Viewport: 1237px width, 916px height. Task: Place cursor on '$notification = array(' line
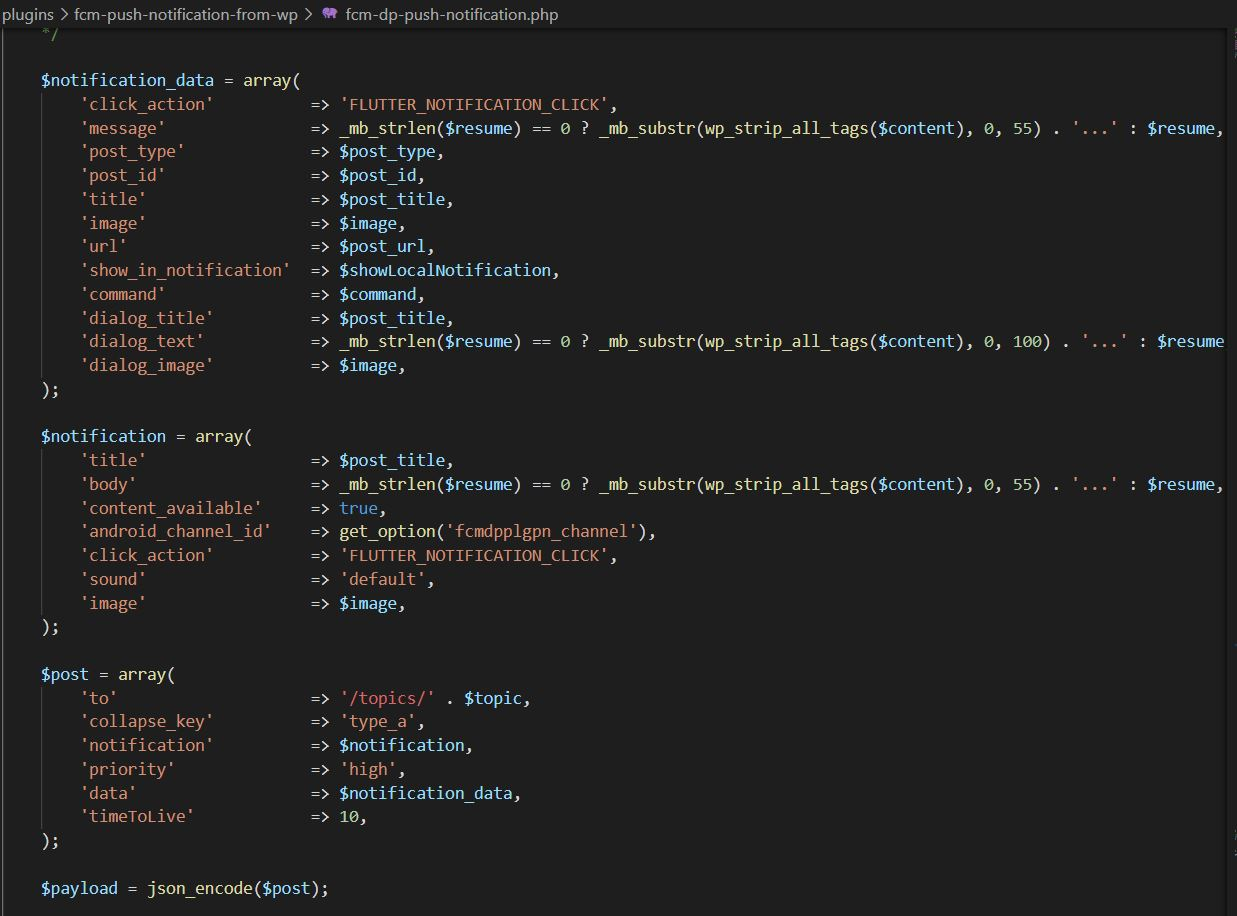point(147,436)
